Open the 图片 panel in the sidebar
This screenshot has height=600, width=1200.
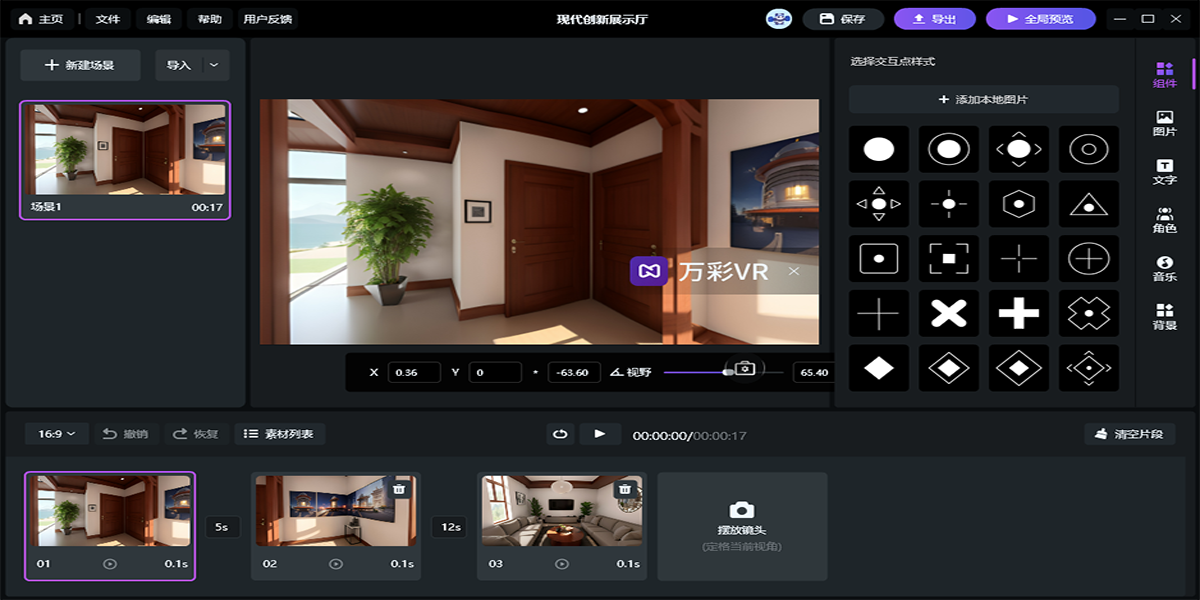tap(1164, 123)
